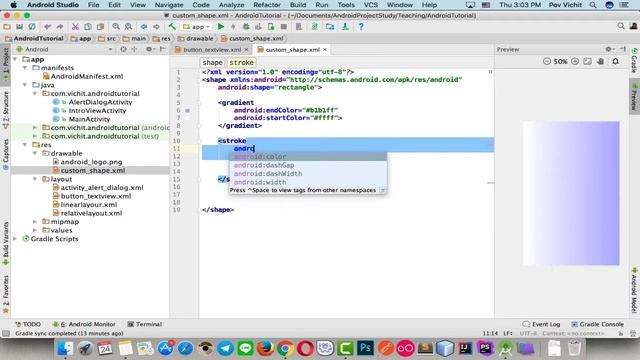Collapse the manifests folder

(x=25, y=68)
